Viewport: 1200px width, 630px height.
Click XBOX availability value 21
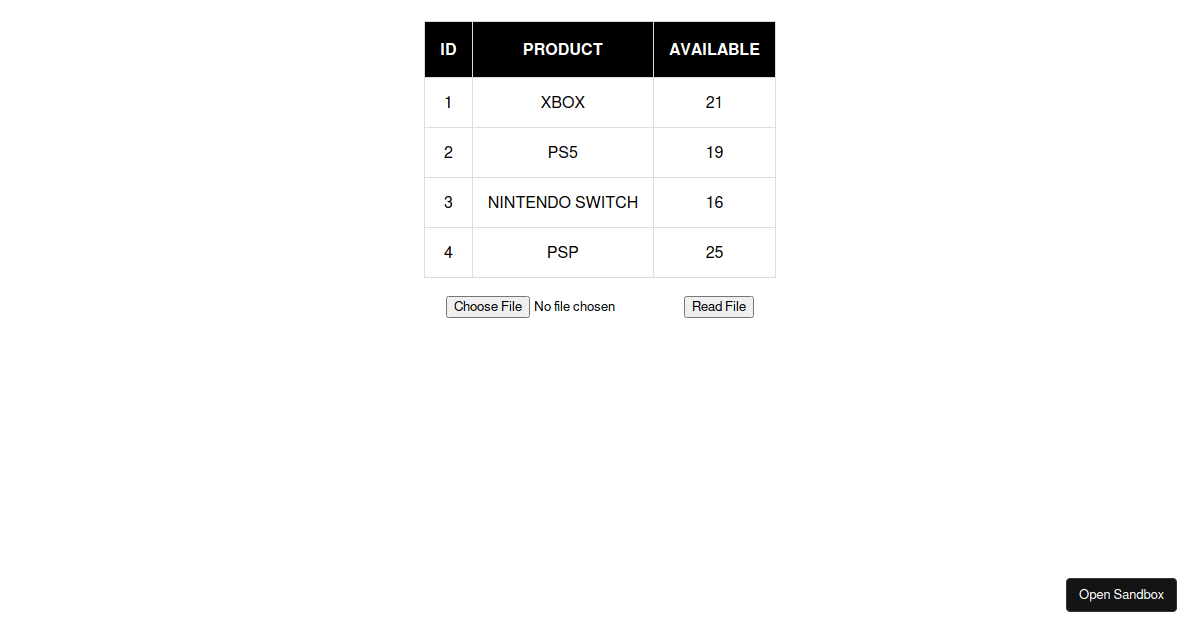point(714,102)
